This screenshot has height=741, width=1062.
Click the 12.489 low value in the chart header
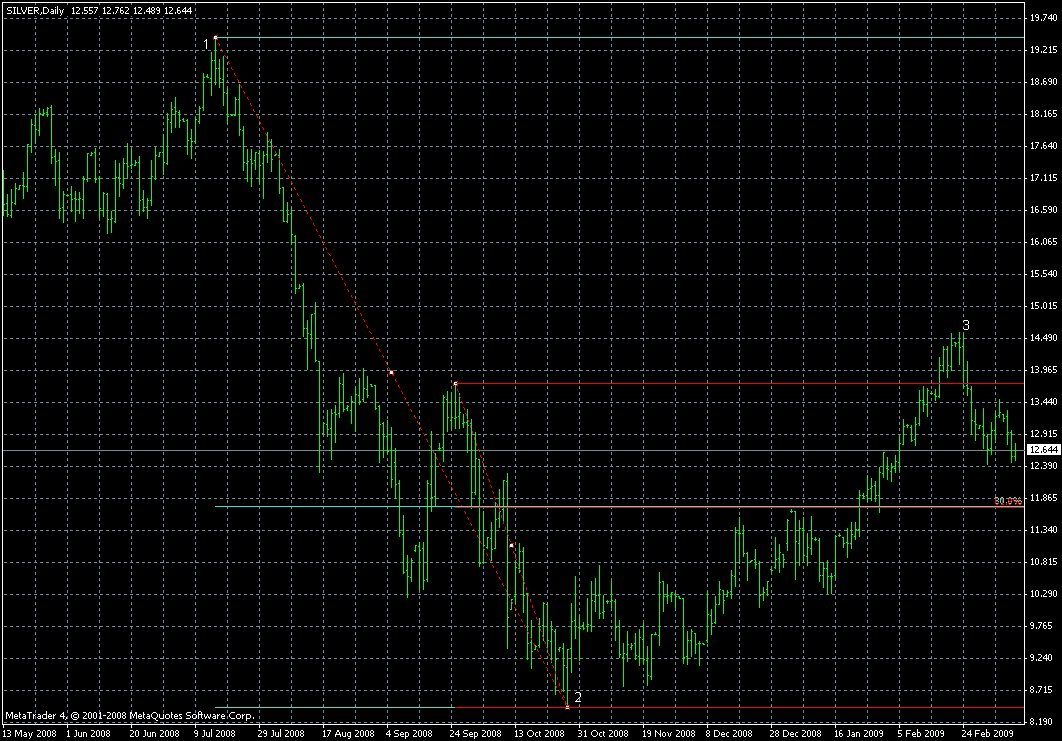pos(148,11)
